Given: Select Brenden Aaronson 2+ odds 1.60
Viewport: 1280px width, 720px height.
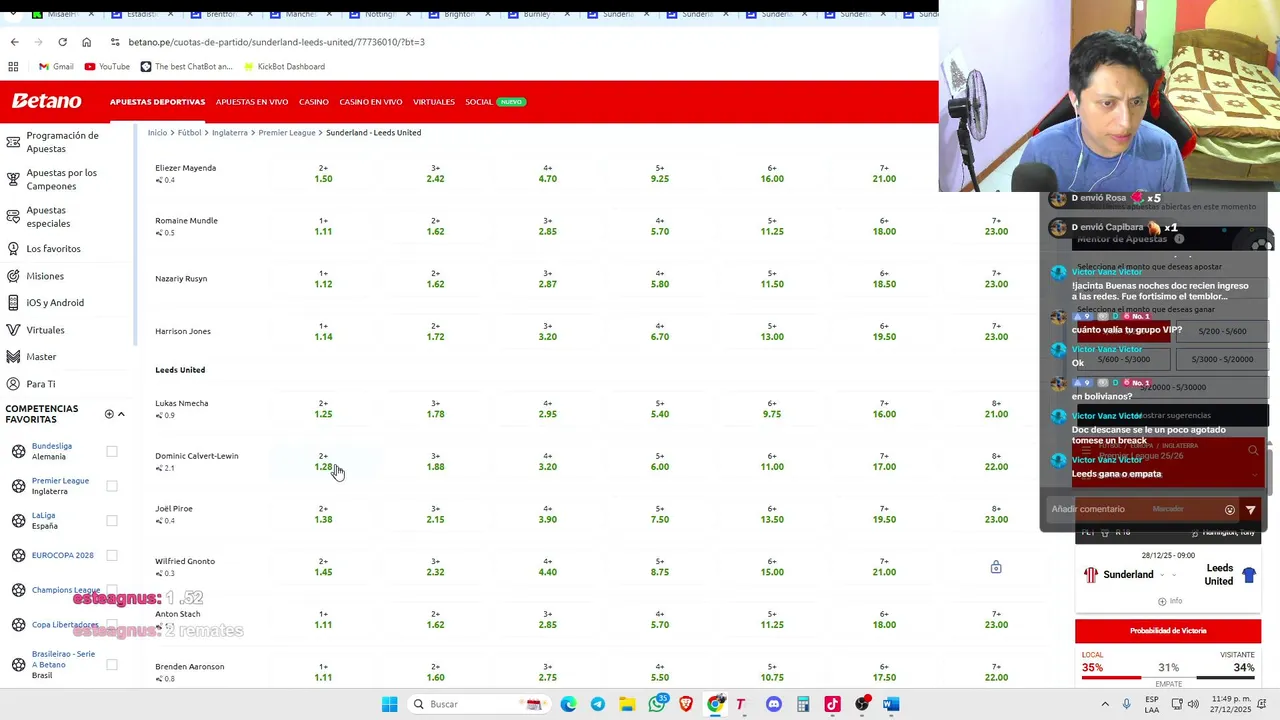Looking at the screenshot, I should [x=435, y=672].
